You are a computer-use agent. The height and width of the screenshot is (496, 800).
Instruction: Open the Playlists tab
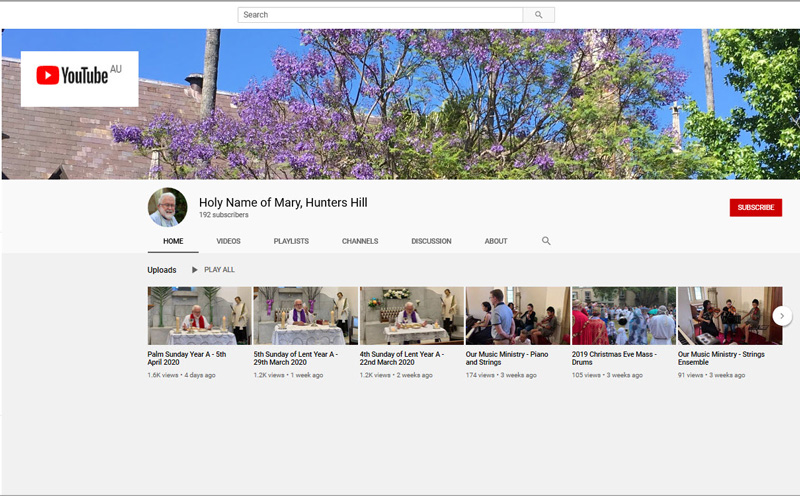coord(291,241)
